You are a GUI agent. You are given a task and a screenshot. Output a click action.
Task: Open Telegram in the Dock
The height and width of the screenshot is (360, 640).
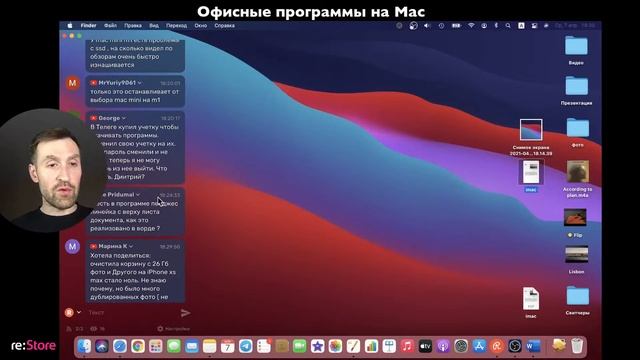coord(246,347)
